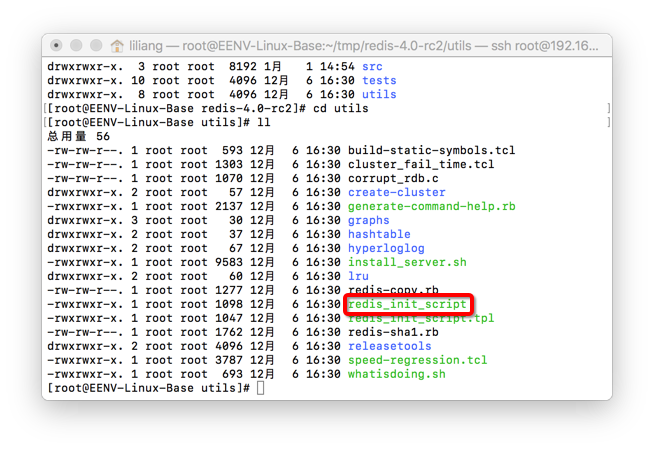Click the minimize window button
Viewport: 654px width, 450px height.
pos(76,45)
